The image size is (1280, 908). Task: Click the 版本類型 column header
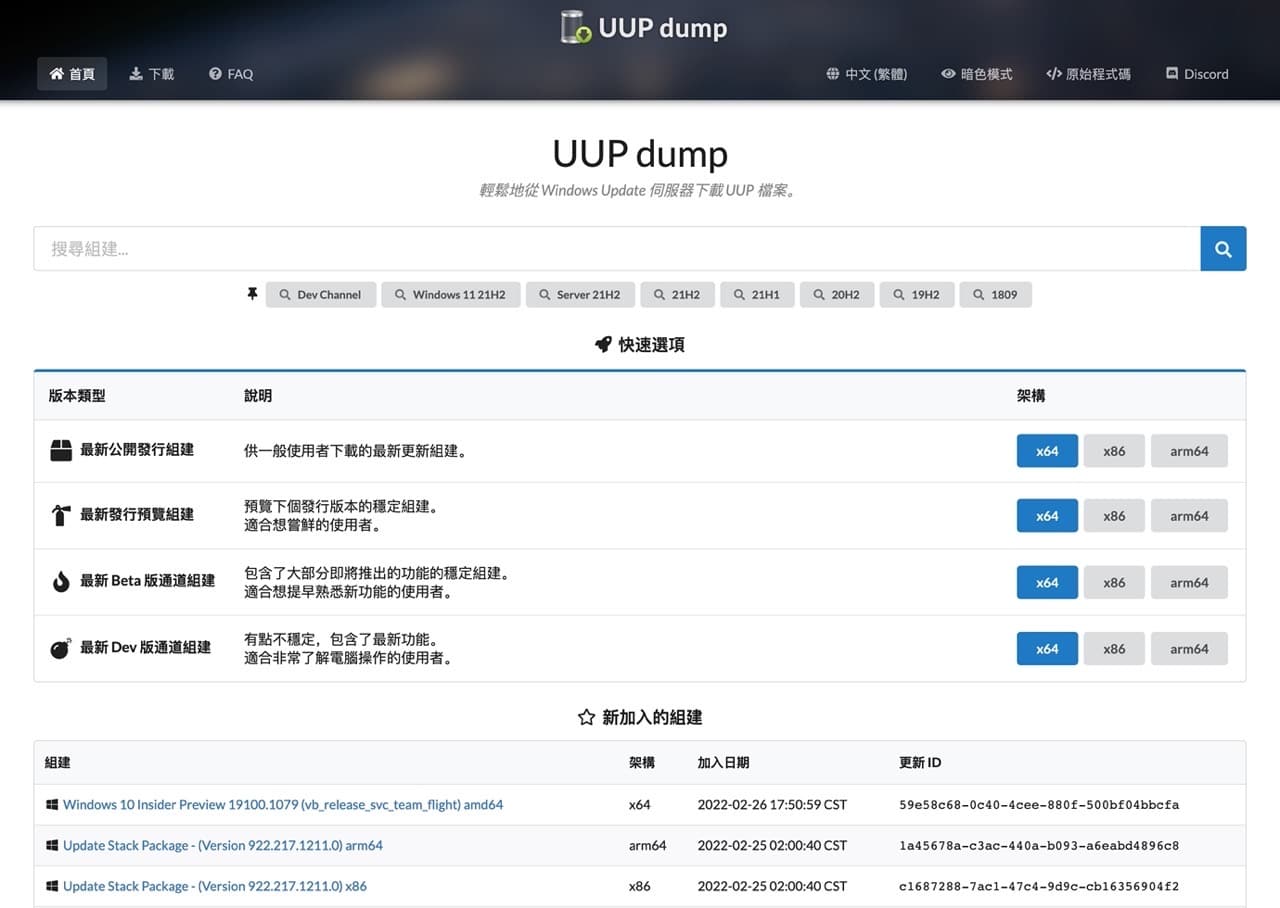[x=77, y=396]
